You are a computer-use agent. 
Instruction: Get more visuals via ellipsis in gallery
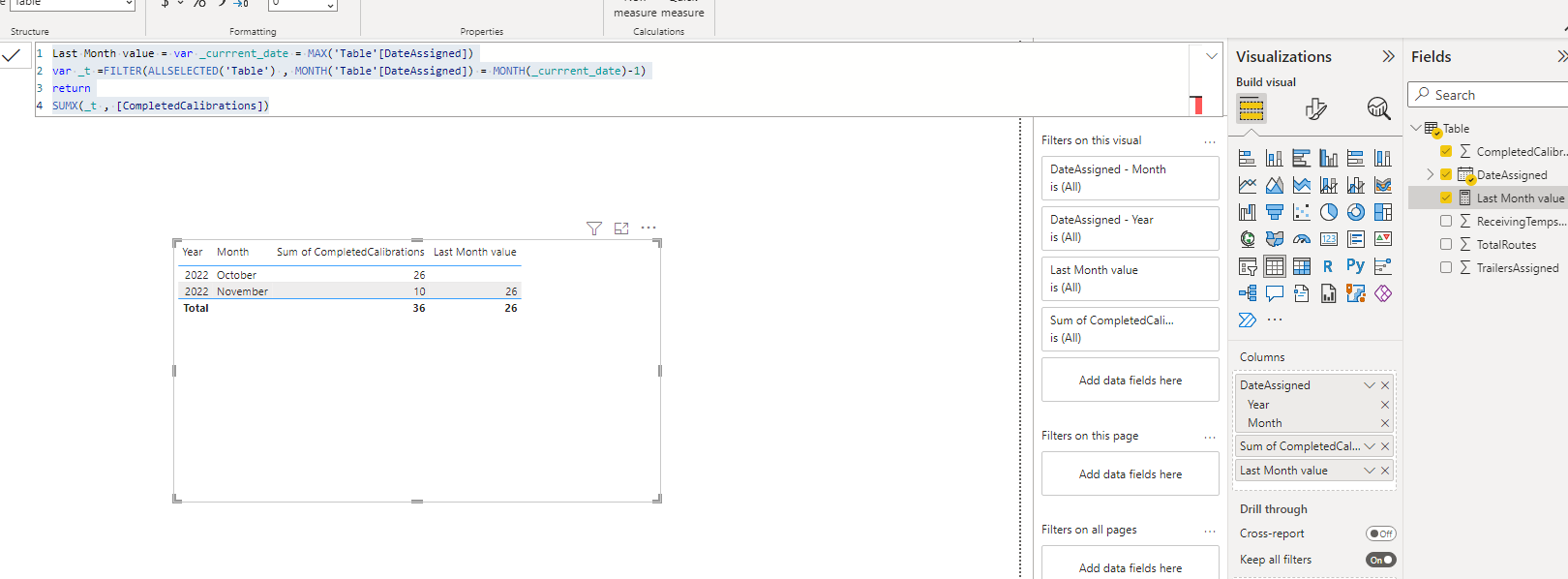1275,320
